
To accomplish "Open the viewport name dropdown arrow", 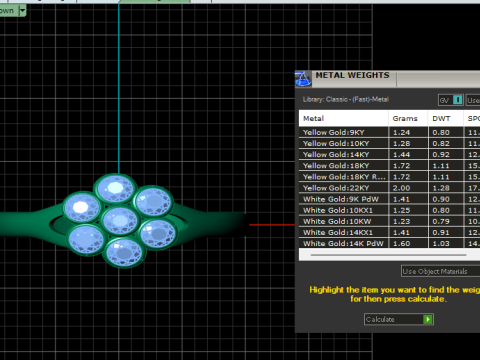I will coord(22,11).
